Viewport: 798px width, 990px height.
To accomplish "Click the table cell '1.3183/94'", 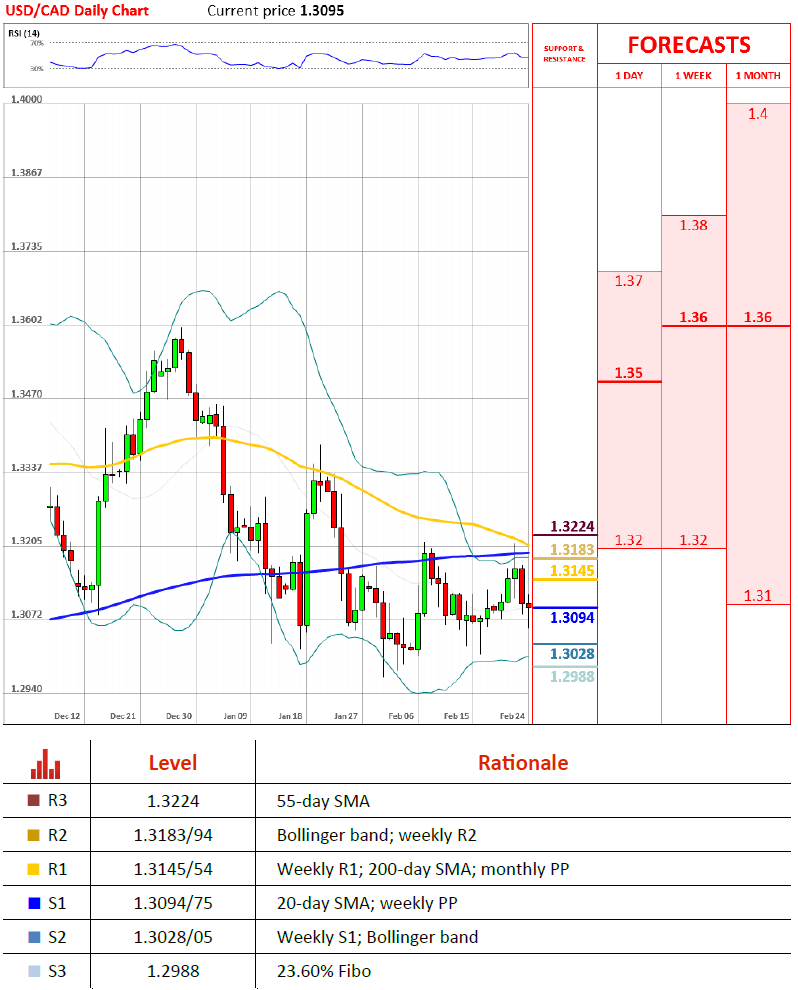I will click(173, 835).
